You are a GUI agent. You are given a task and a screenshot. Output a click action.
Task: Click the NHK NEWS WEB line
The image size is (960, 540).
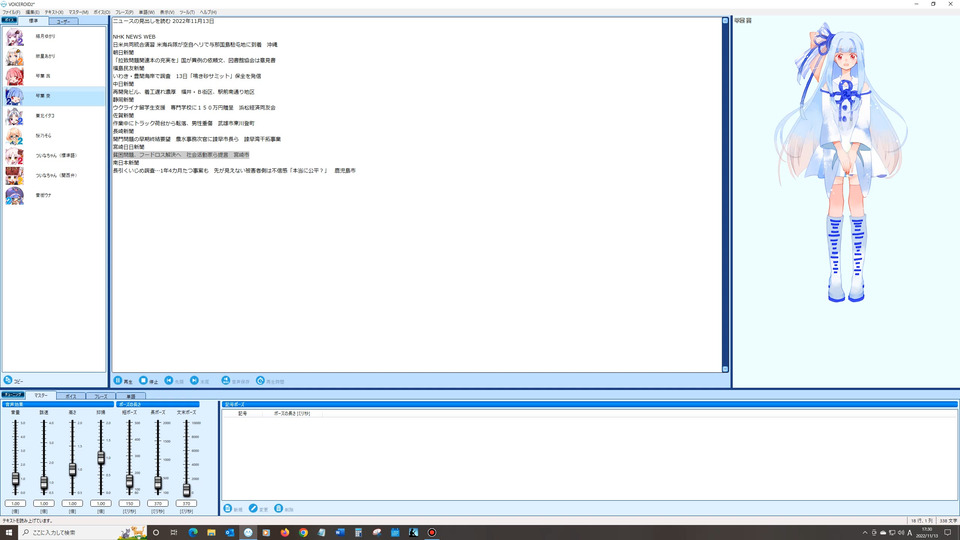(x=134, y=37)
